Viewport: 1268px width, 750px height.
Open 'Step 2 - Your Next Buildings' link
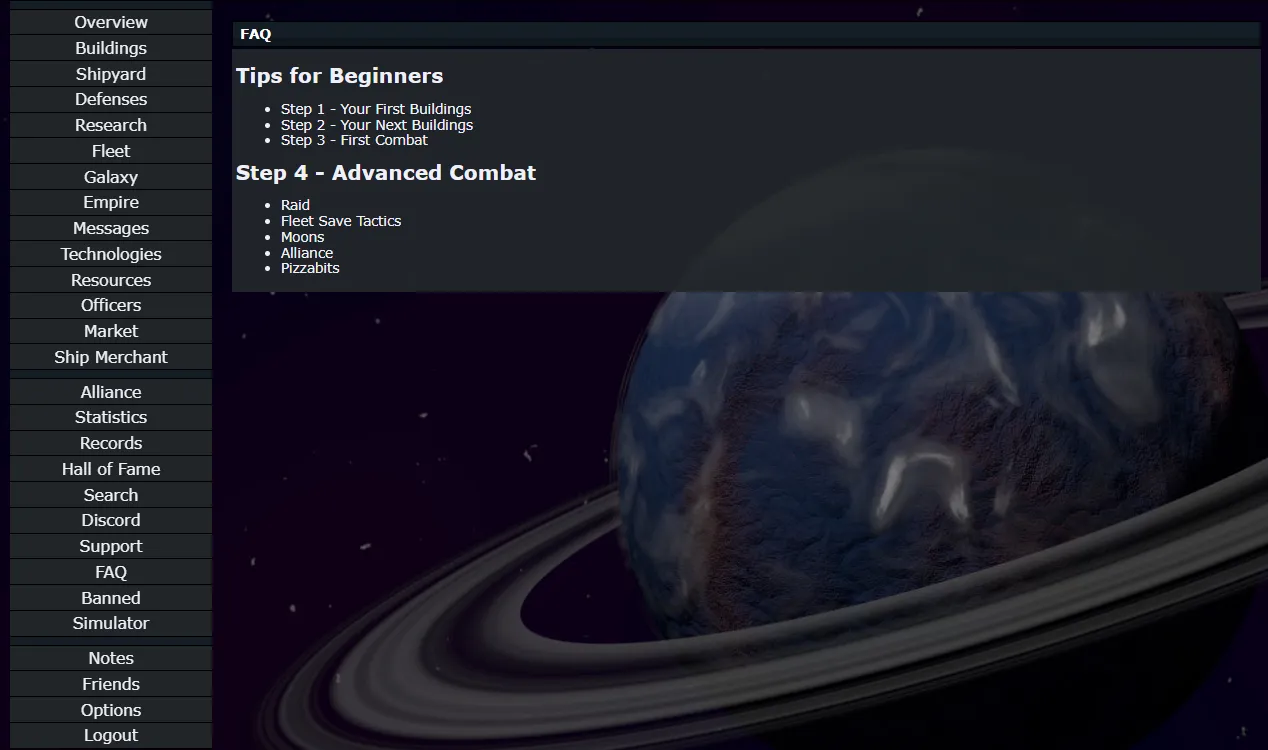377,125
